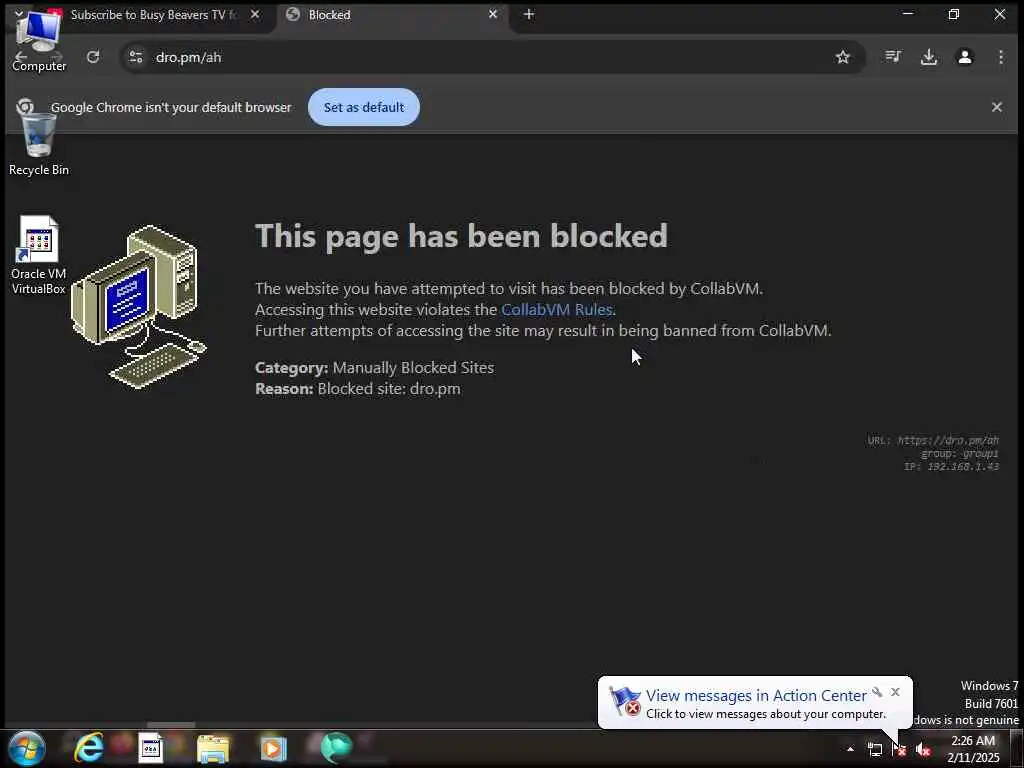Close the Busy Beavers TV tab

(255, 14)
